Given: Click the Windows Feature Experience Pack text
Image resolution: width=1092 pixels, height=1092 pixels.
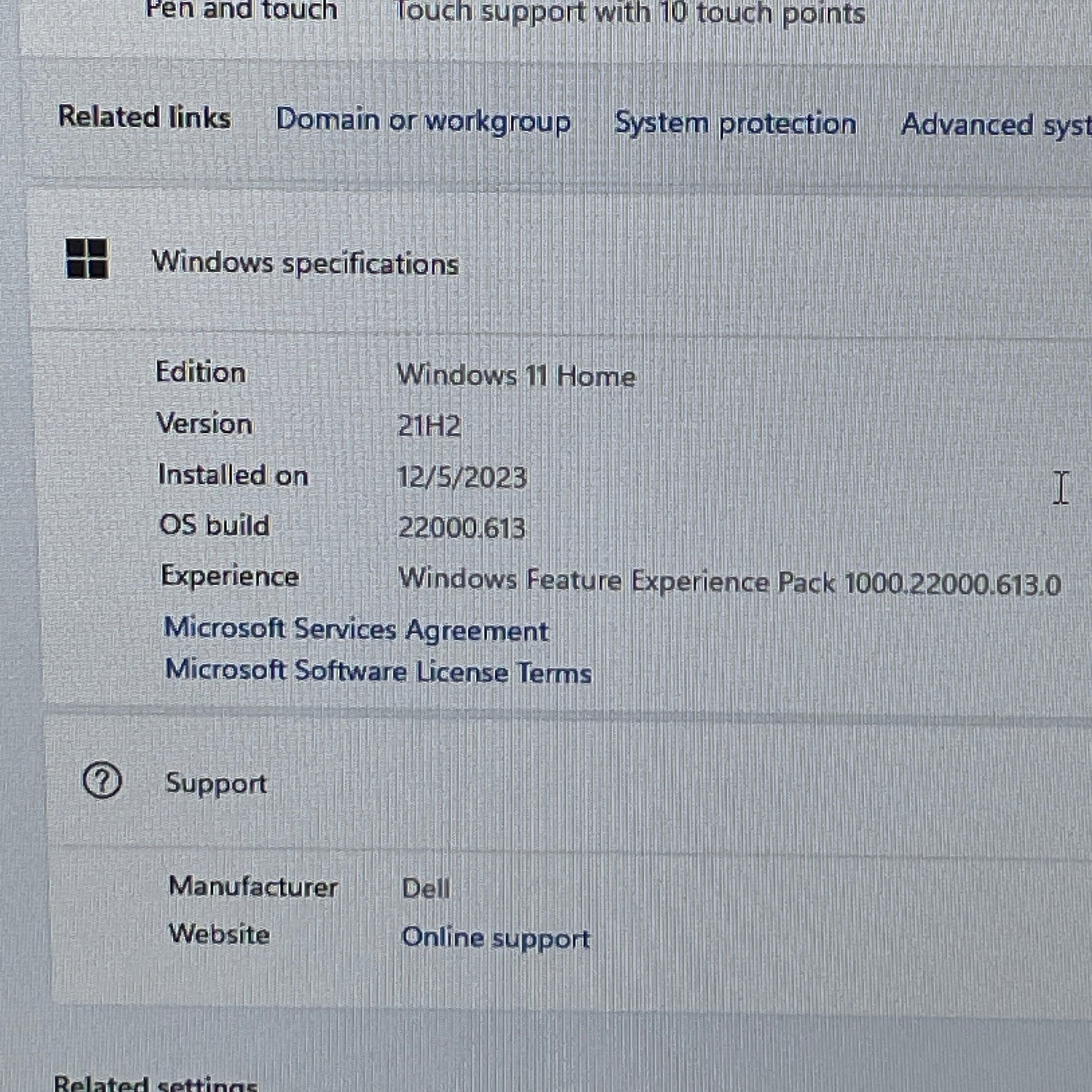Looking at the screenshot, I should click(x=729, y=582).
